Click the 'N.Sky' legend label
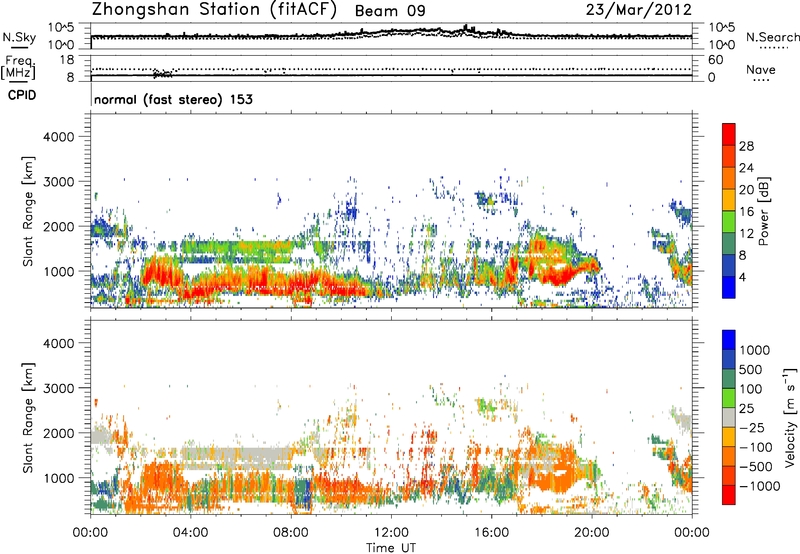 click(x=19, y=37)
